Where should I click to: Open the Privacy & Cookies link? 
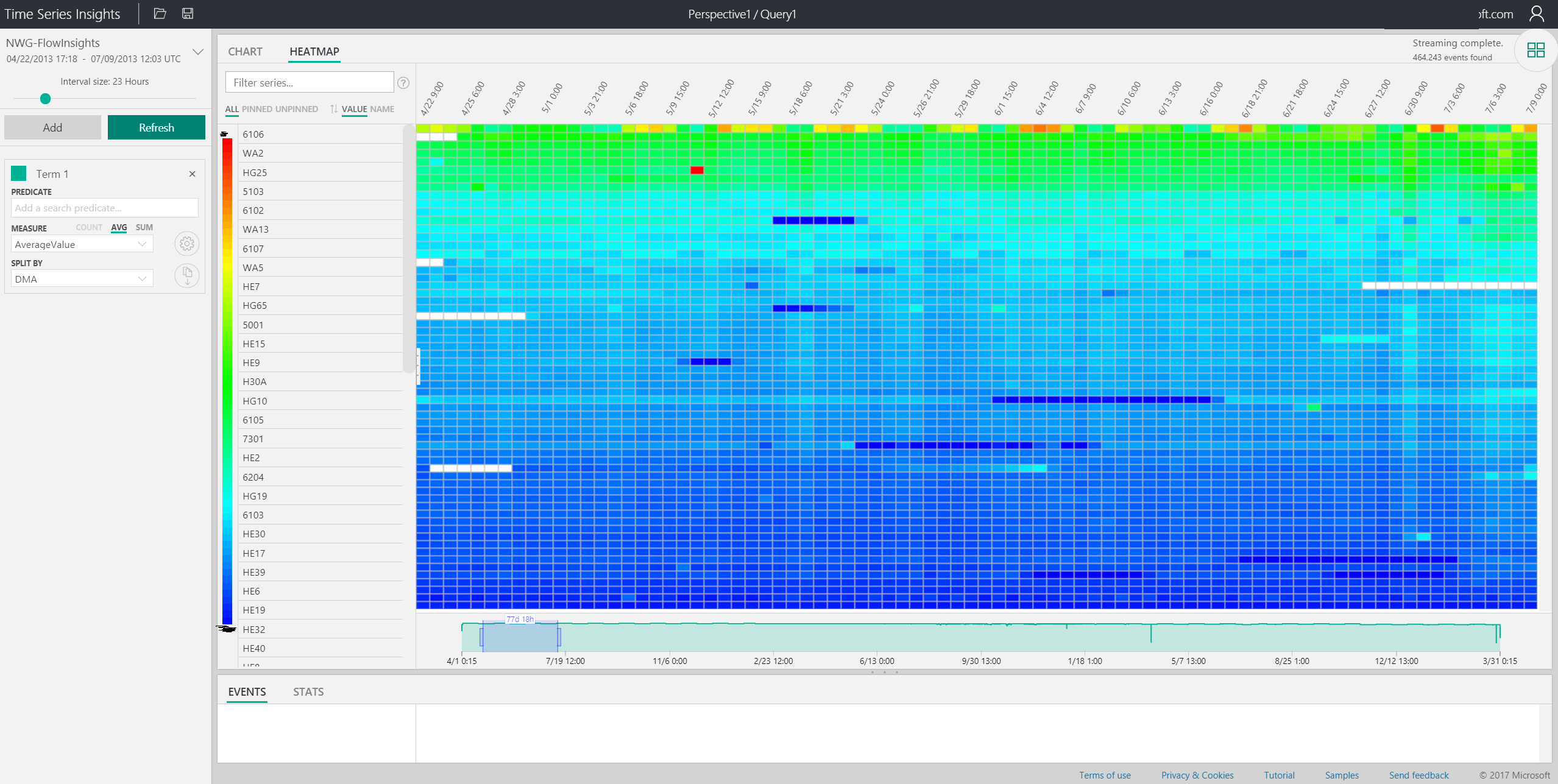1197,775
